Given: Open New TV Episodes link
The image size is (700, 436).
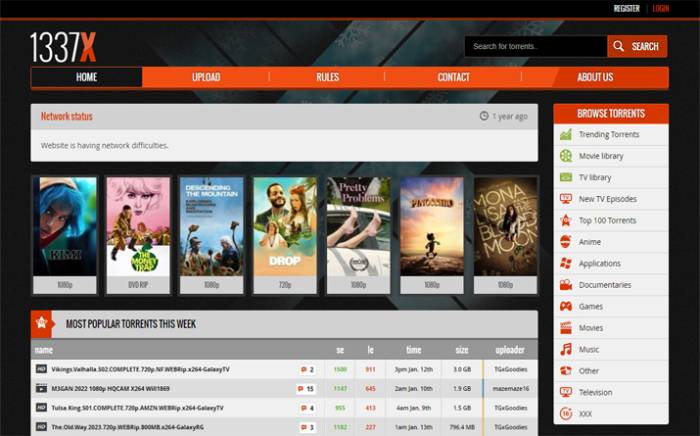Looking at the screenshot, I should pos(608,199).
